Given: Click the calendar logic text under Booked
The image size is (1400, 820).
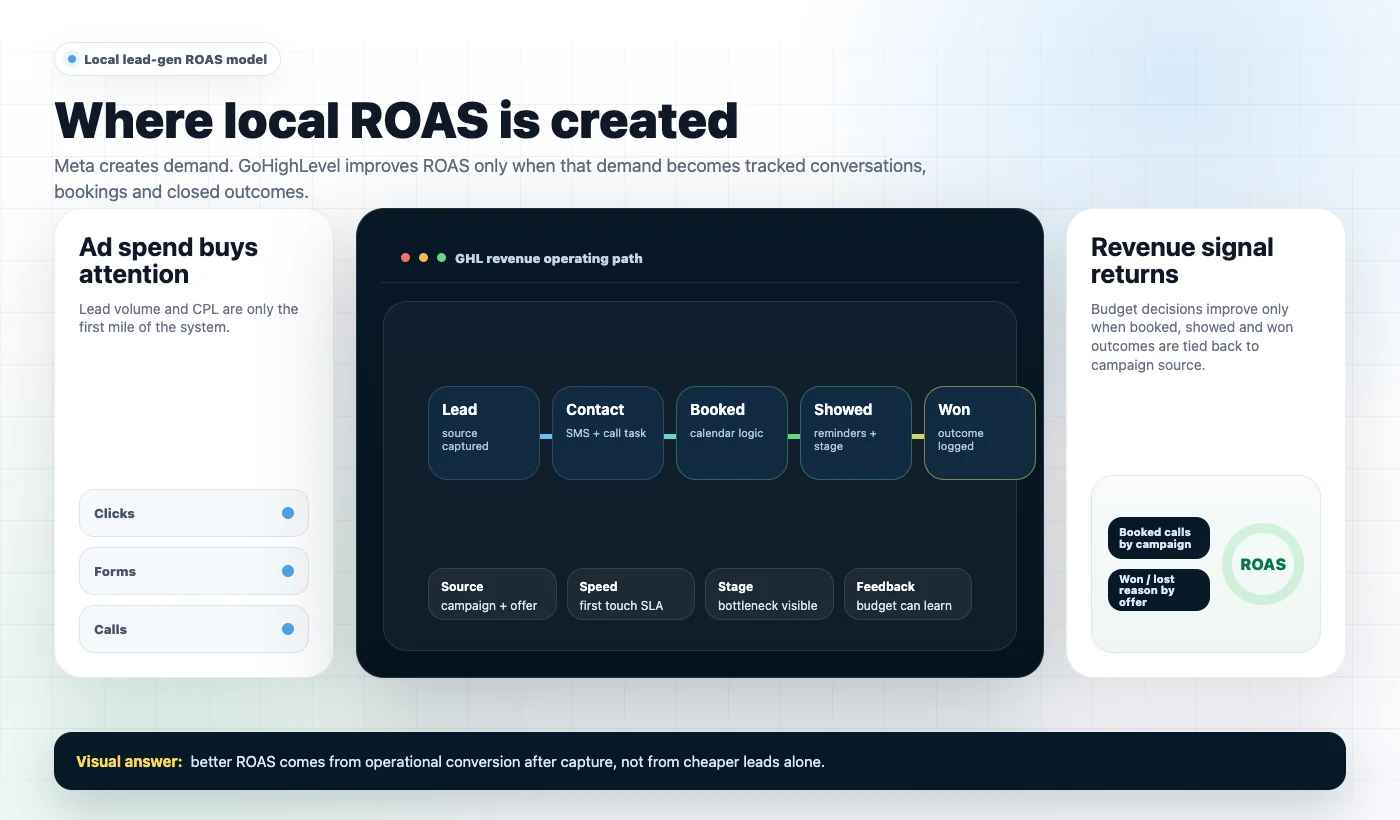Looking at the screenshot, I should [726, 433].
